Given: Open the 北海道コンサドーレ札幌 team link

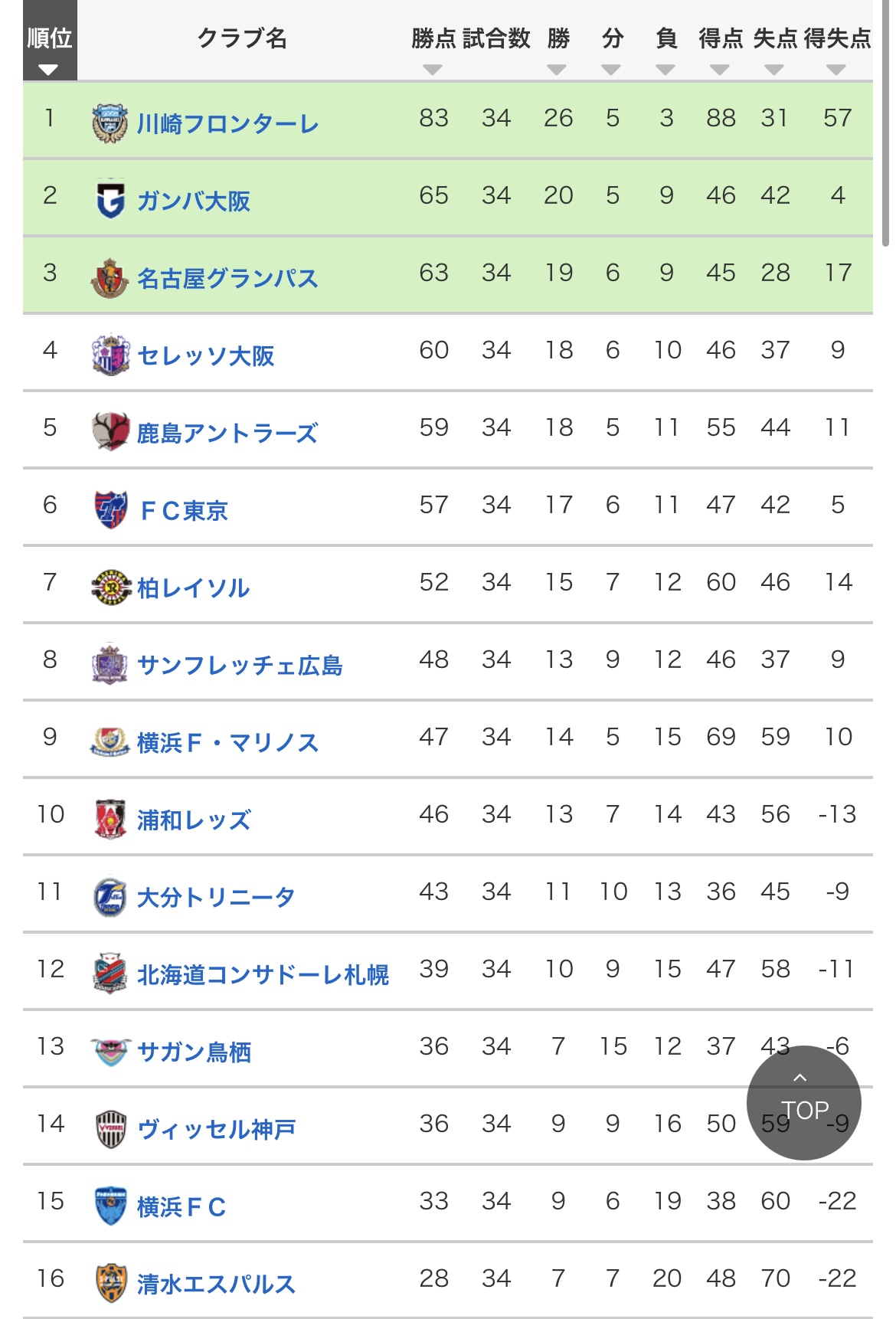Looking at the screenshot, I should point(263,975).
